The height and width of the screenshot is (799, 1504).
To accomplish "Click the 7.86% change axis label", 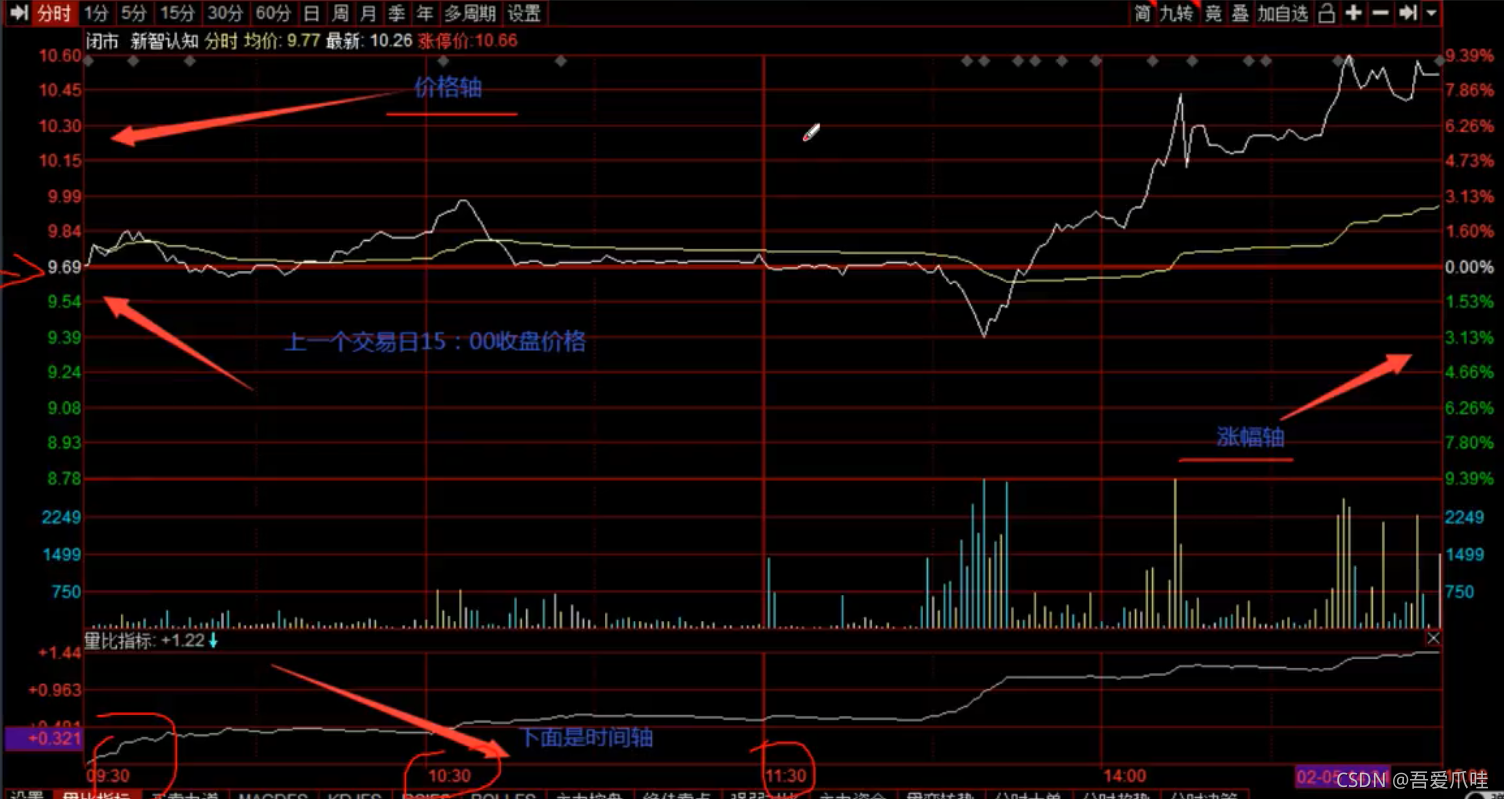I will 1469,90.
